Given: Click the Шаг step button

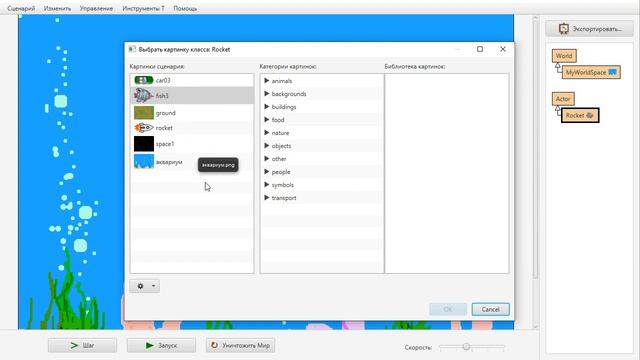Looking at the screenshot, I should pyautogui.click(x=82, y=345).
